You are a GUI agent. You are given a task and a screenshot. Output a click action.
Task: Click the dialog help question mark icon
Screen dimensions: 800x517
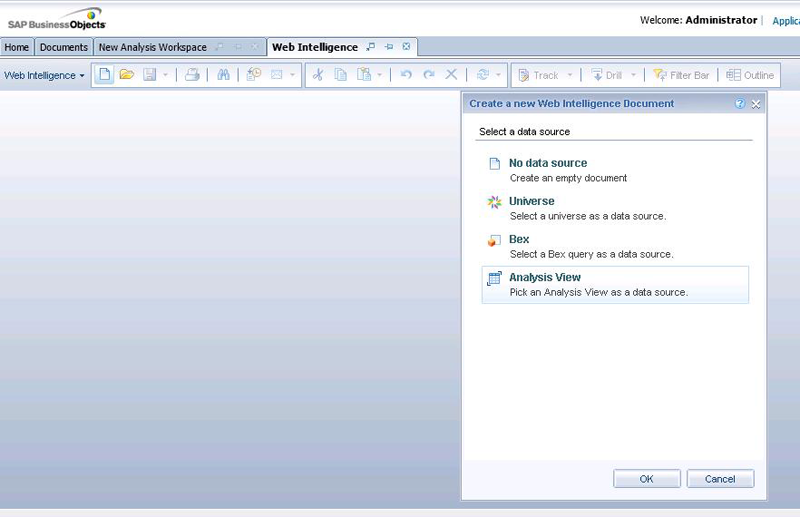click(740, 104)
